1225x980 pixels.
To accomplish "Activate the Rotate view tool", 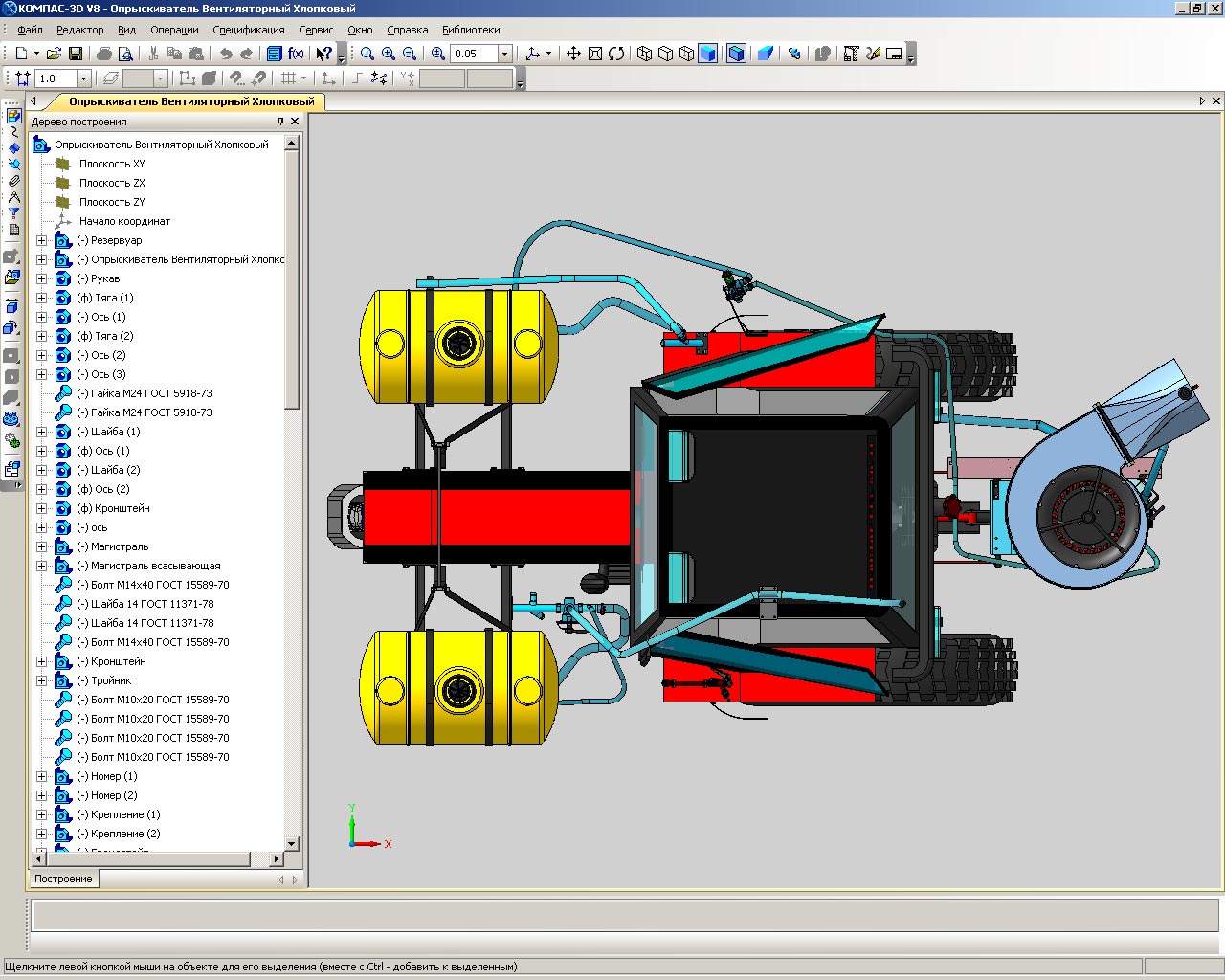I will point(616,54).
